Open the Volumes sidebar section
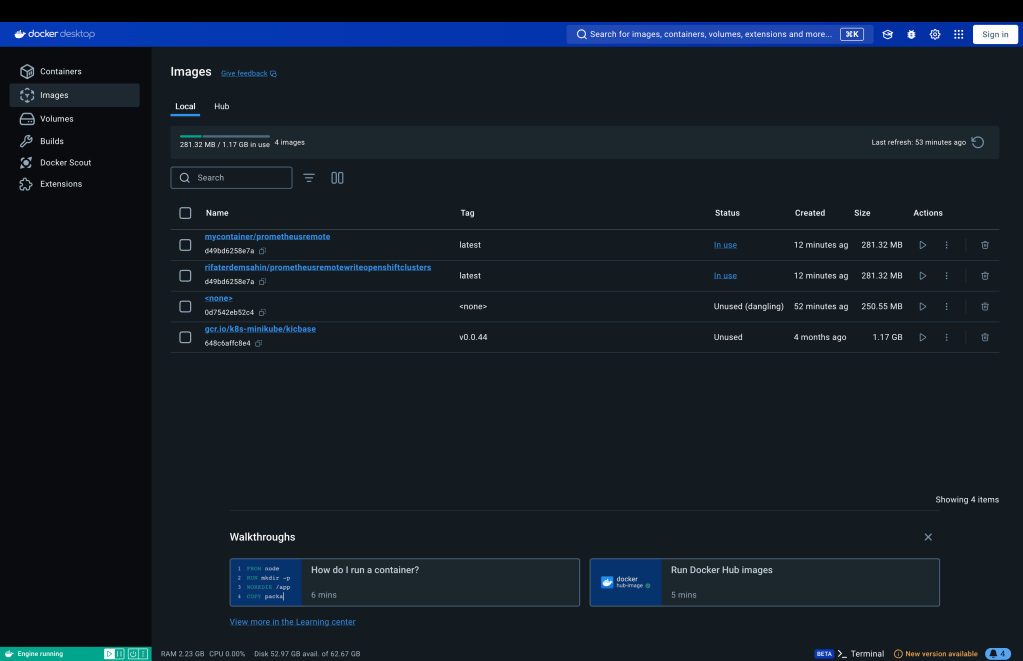Viewport: 1023px width, 661px height. pos(74,119)
